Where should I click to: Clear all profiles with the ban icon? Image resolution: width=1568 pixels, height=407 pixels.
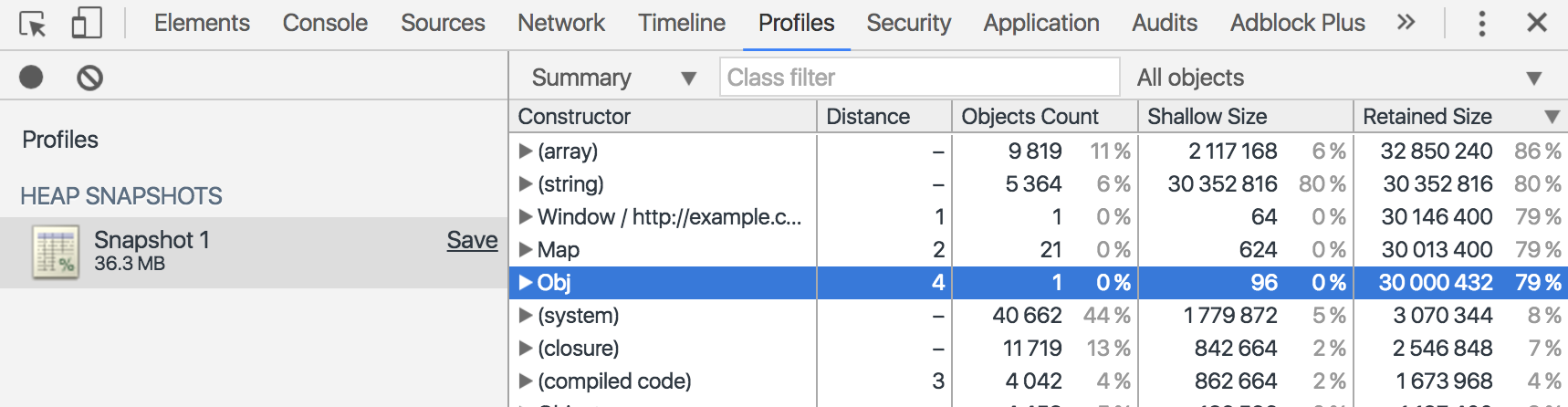(89, 78)
